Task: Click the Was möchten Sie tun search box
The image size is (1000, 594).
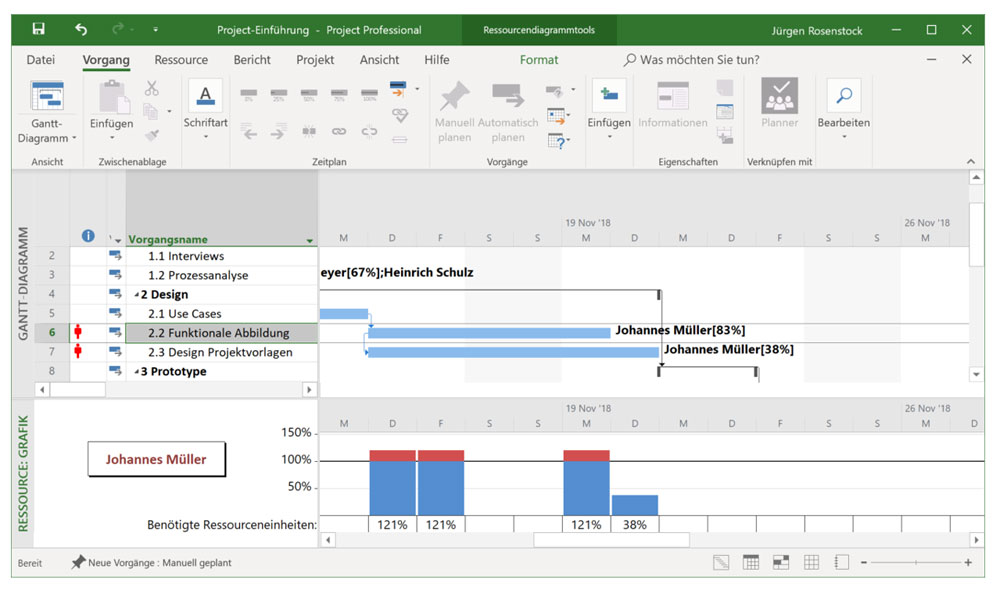Action: point(692,59)
